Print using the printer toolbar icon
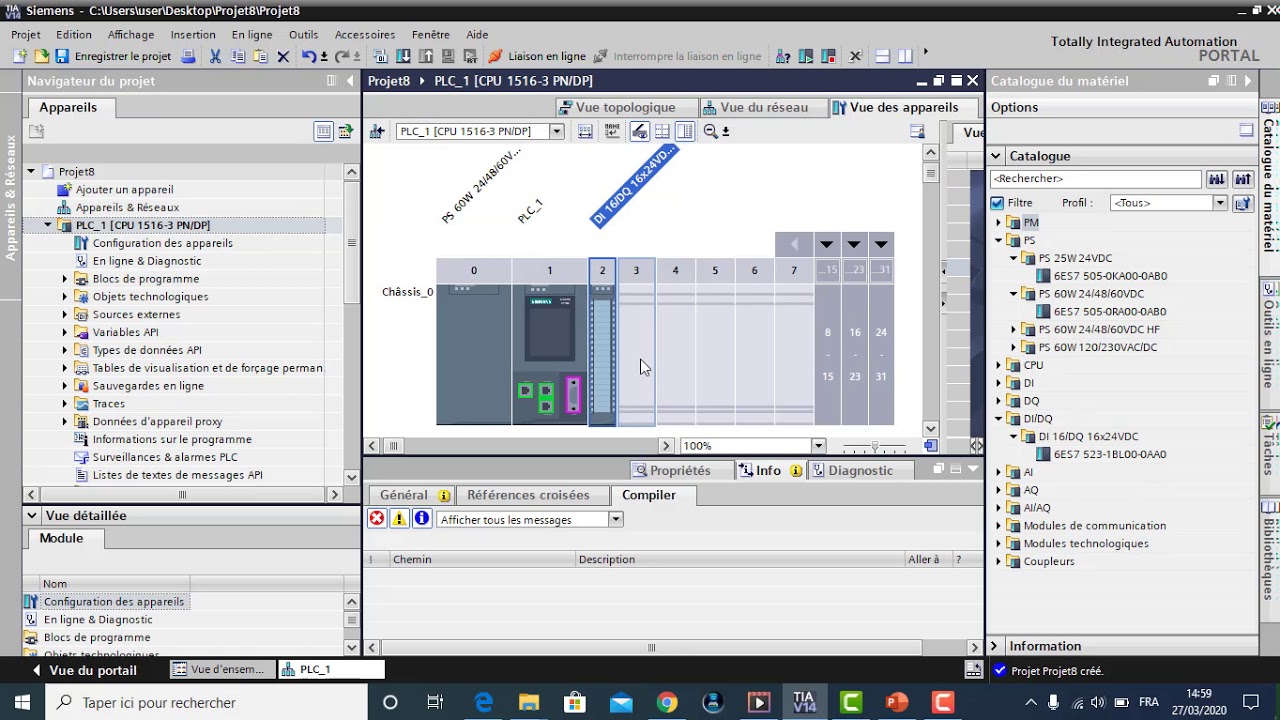 tap(188, 57)
